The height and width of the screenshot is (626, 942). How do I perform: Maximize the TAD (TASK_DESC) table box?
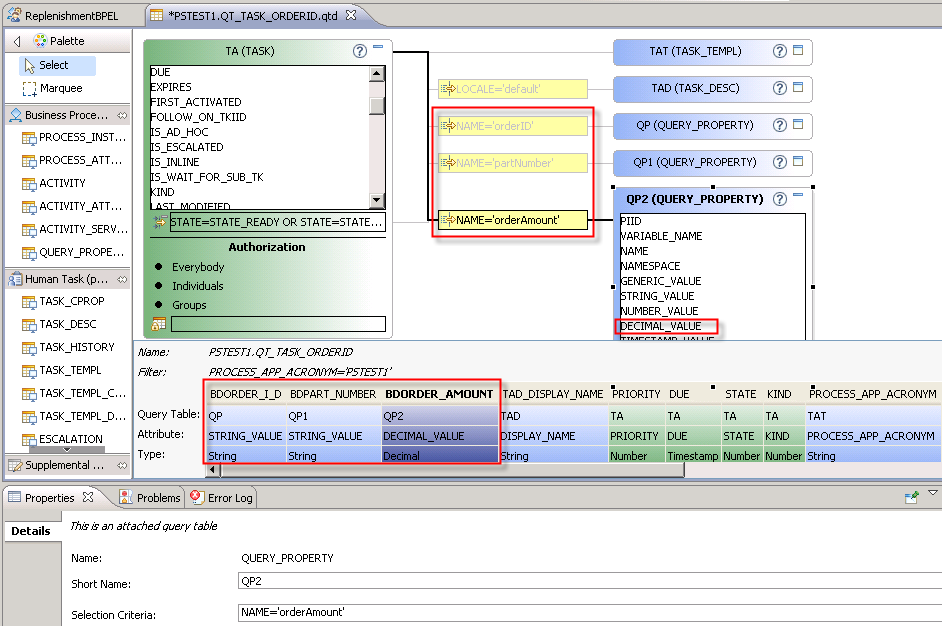(798, 87)
